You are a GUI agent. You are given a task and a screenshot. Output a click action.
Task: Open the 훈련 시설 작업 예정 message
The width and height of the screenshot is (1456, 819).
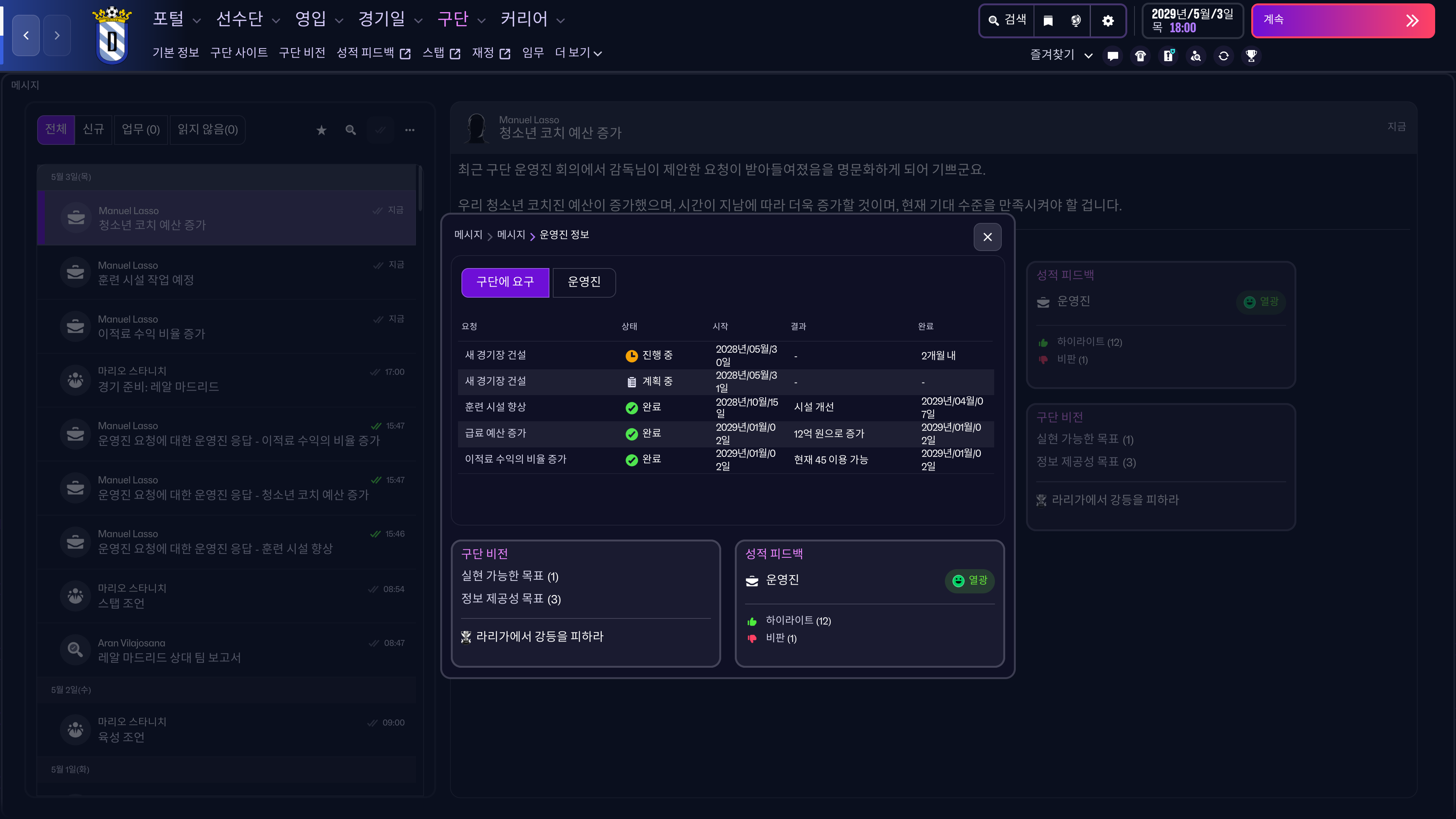click(226, 273)
